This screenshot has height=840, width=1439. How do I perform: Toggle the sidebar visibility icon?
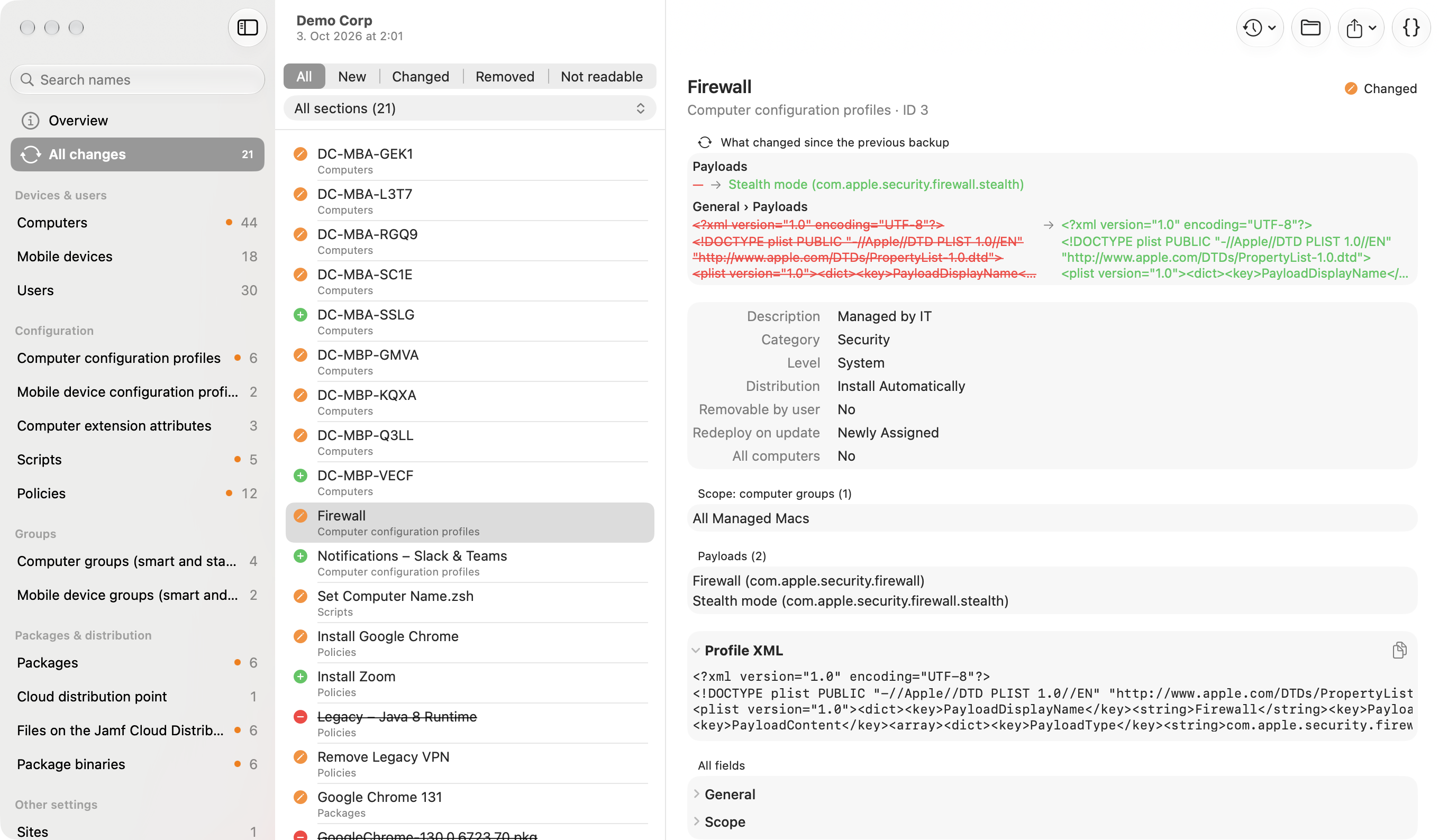click(x=247, y=27)
